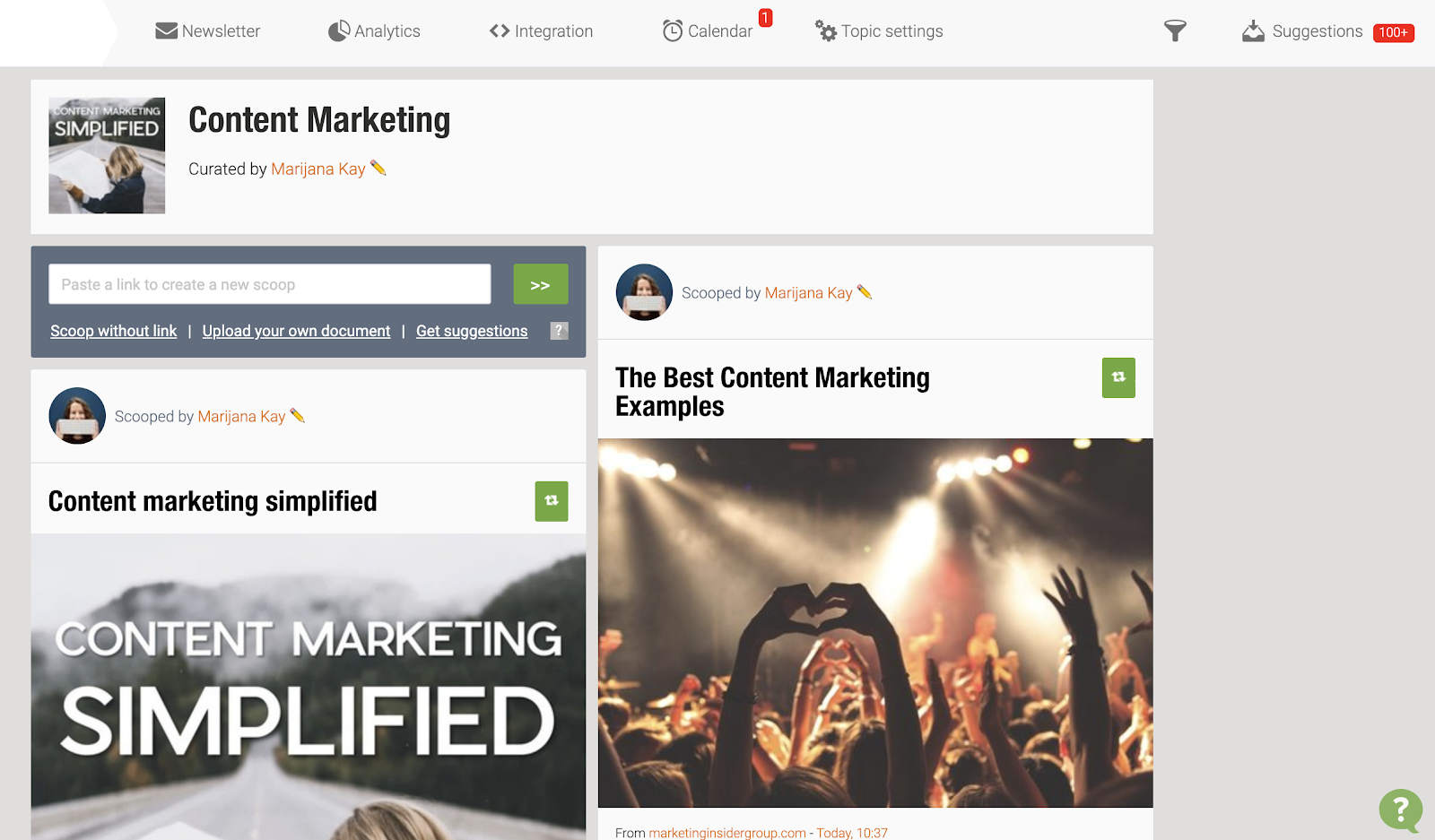The image size is (1435, 840).
Task: Click Content marketing simplified post title
Action: point(213,501)
